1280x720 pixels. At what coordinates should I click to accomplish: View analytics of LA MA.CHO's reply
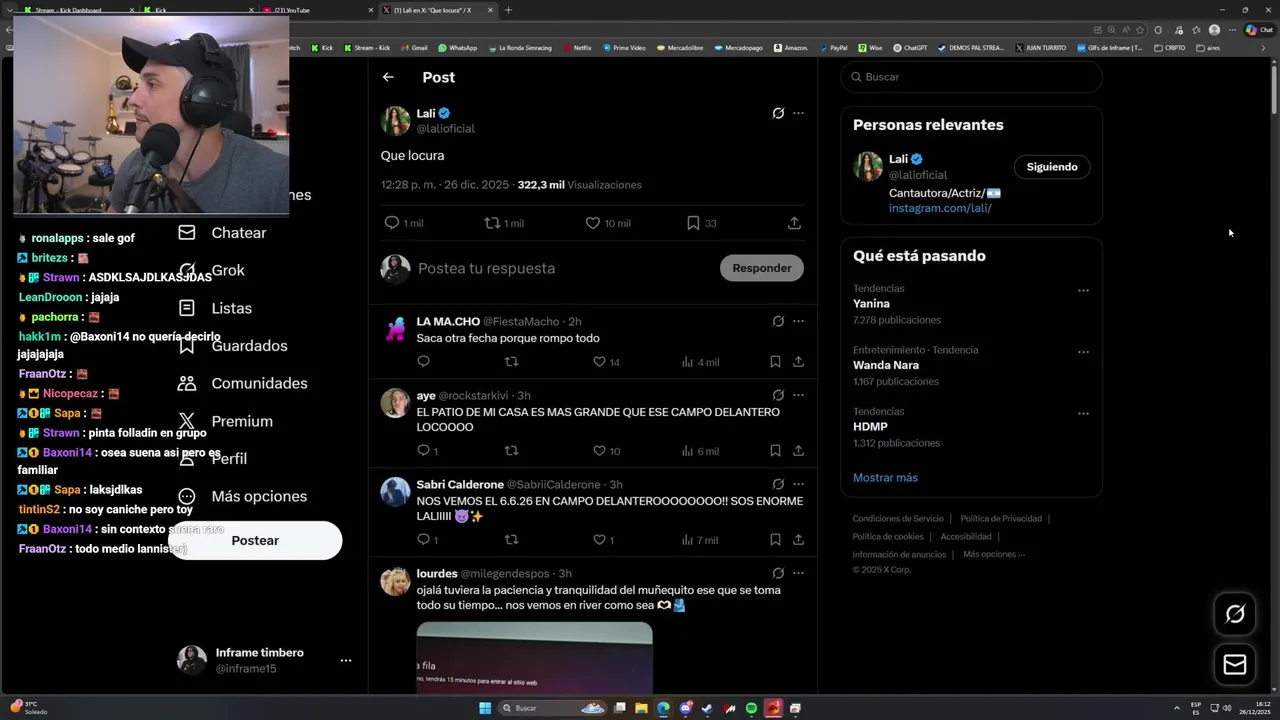(700, 362)
